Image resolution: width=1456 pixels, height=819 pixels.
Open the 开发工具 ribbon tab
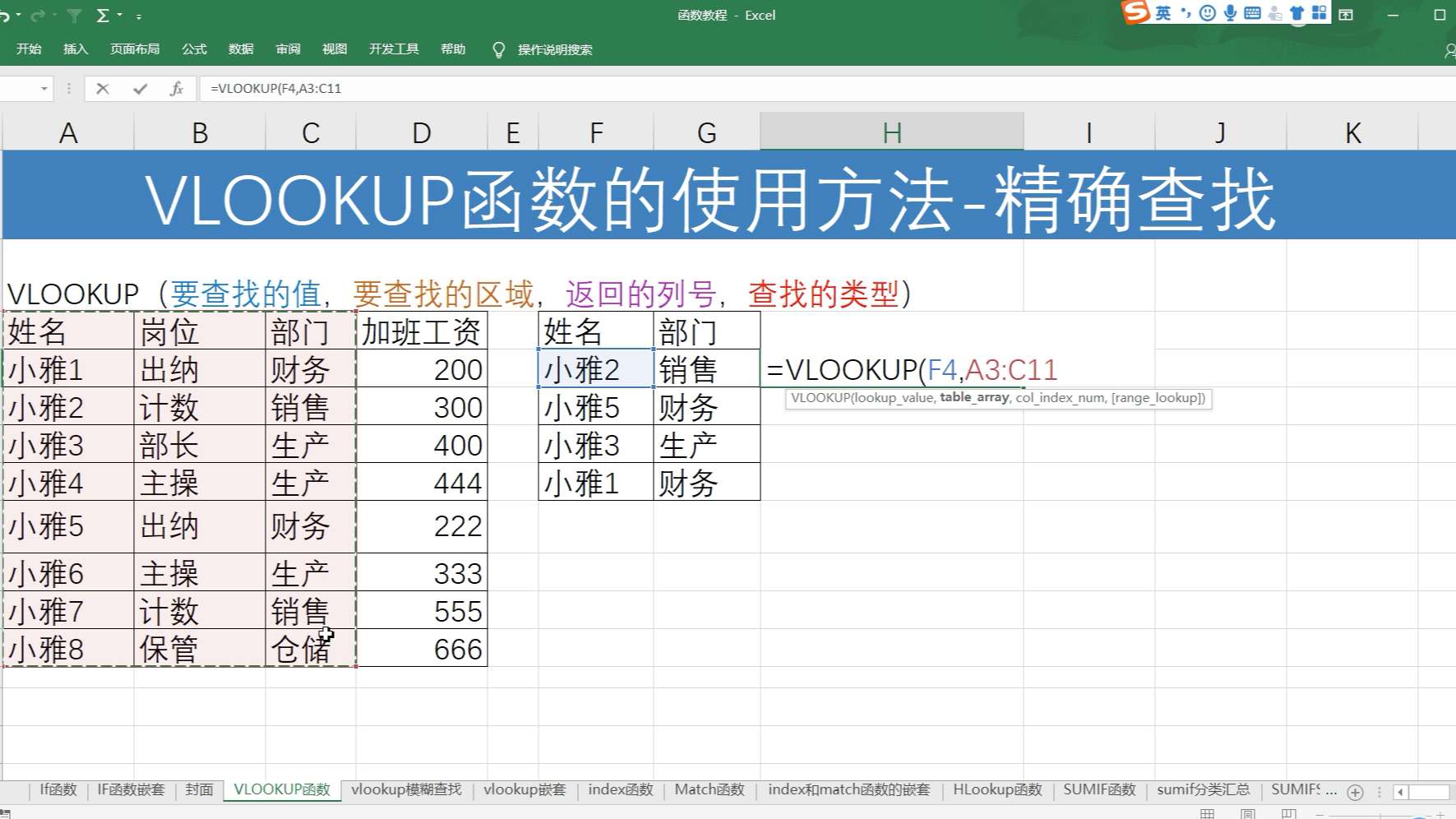pos(394,49)
